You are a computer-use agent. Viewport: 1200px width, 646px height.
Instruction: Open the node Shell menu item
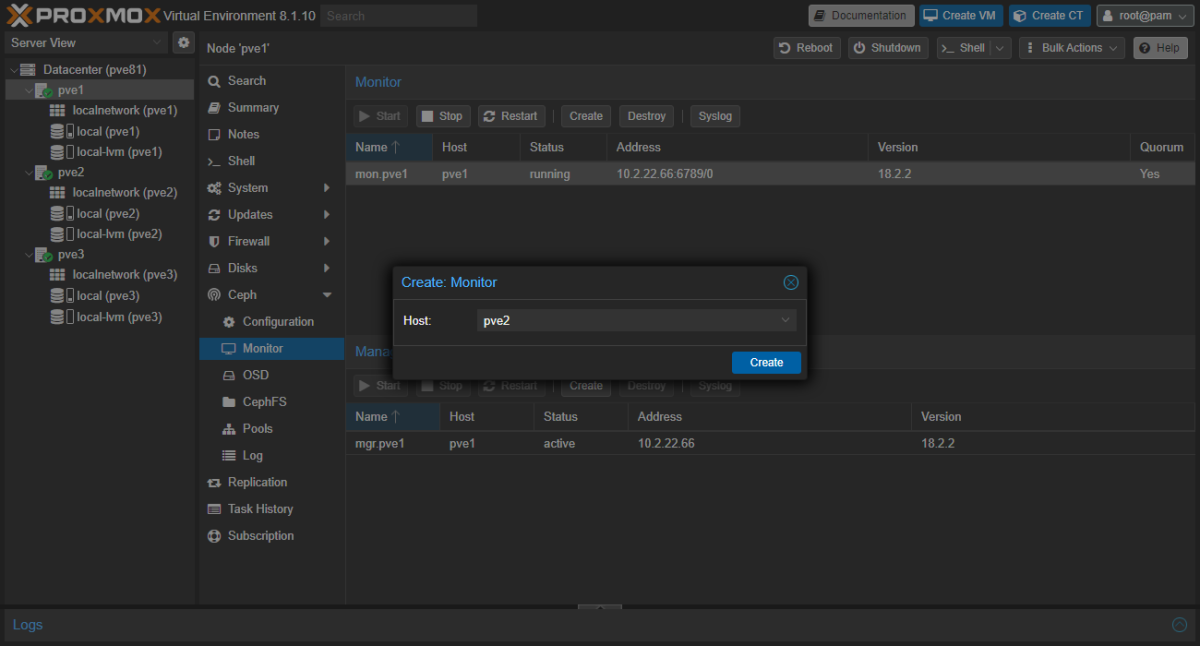tap(271, 161)
